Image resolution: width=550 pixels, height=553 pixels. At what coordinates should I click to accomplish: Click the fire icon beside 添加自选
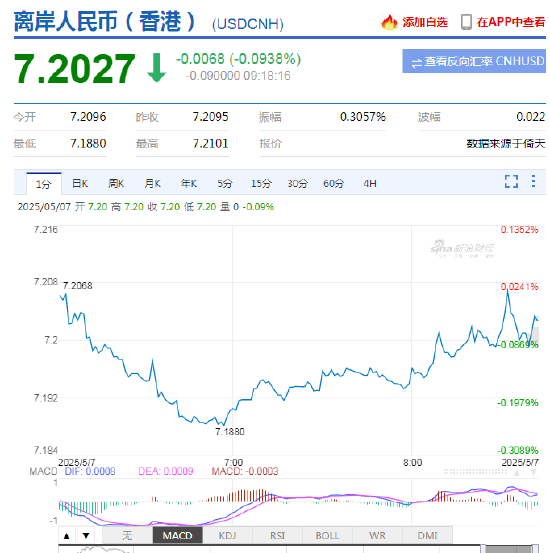click(389, 22)
